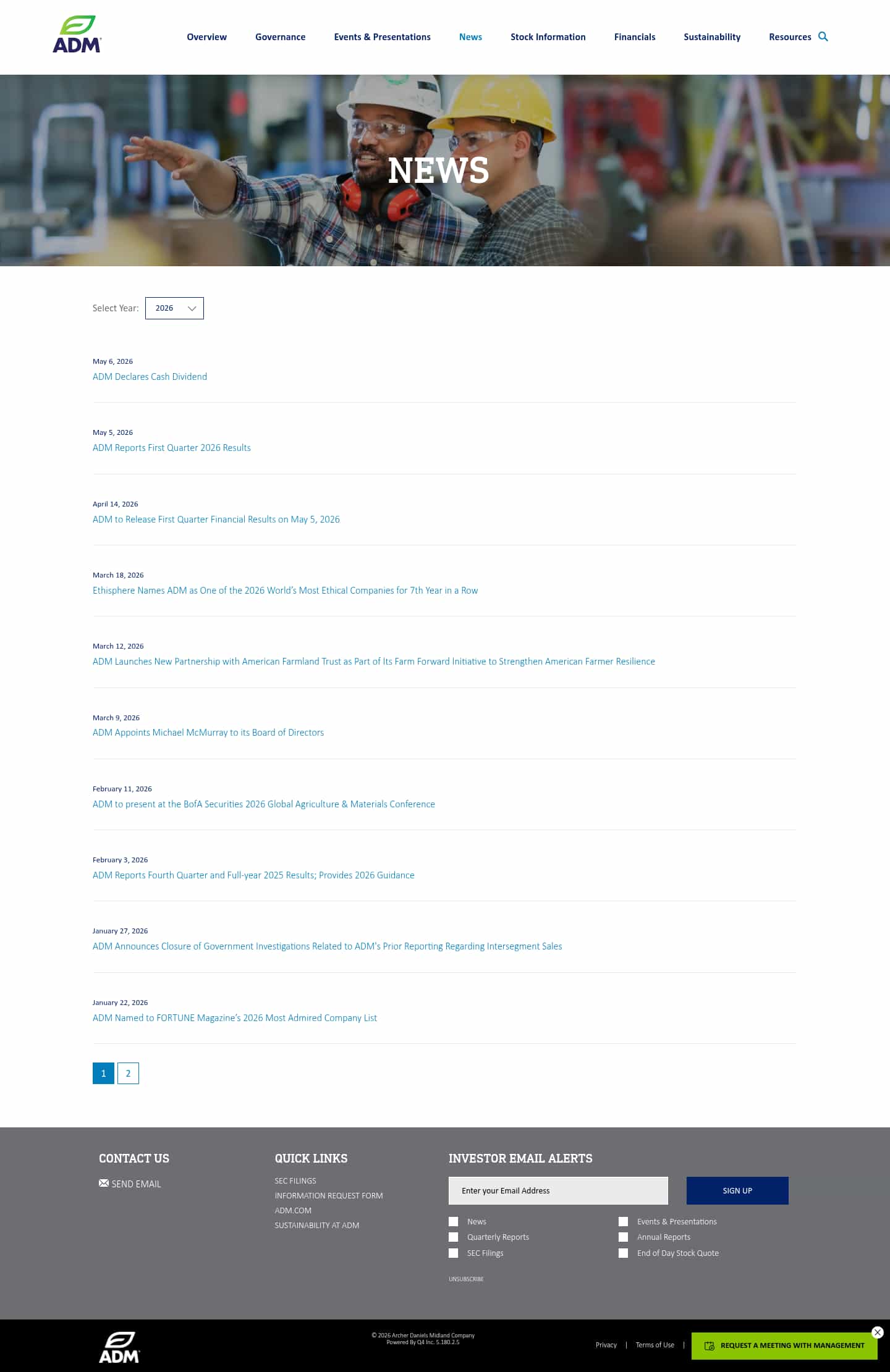Check the Events & Presentations alert box
Viewport: 890px width, 1372px height.
[x=624, y=1221]
